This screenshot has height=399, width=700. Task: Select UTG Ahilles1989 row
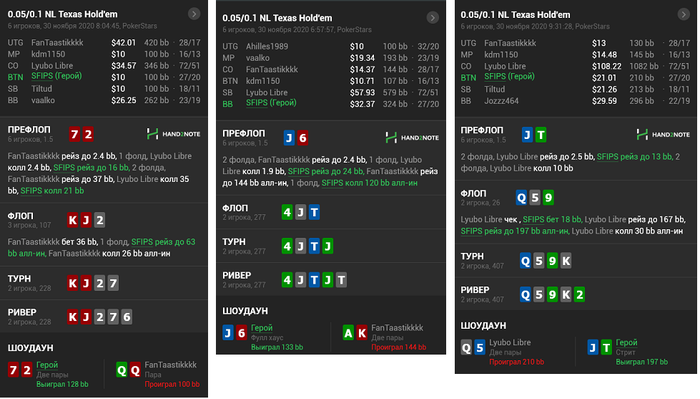pos(331,46)
